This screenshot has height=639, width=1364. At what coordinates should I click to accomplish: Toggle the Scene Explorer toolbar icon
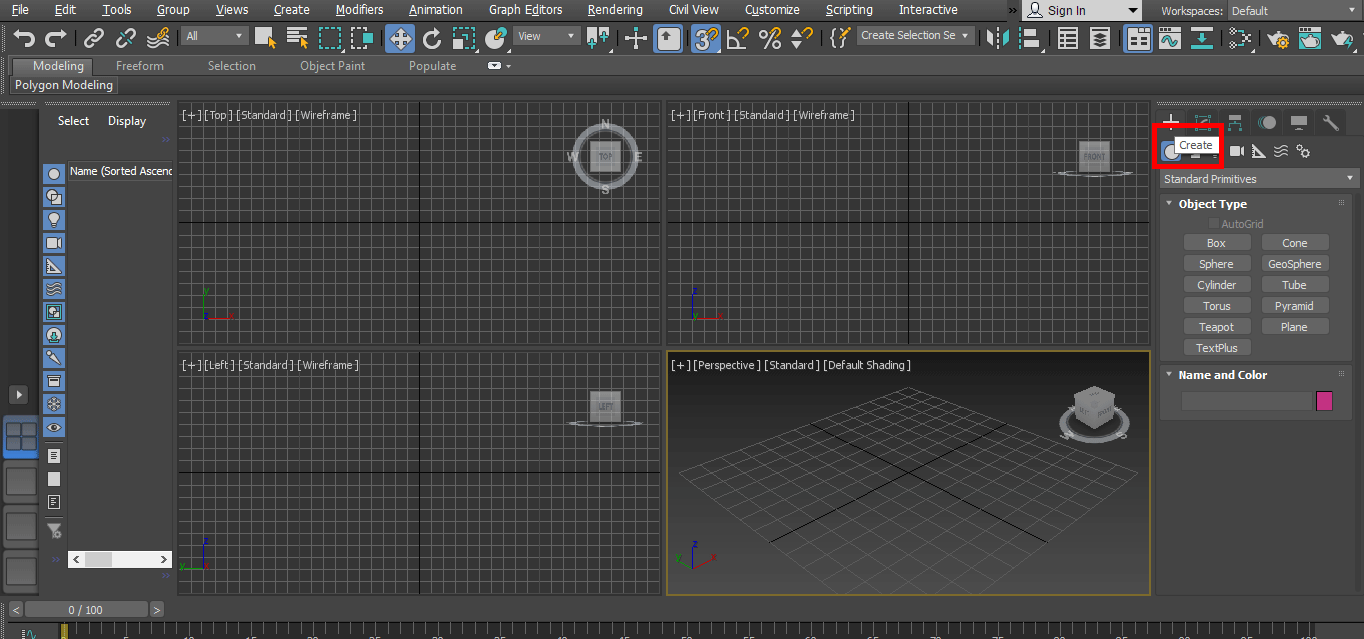1068,39
